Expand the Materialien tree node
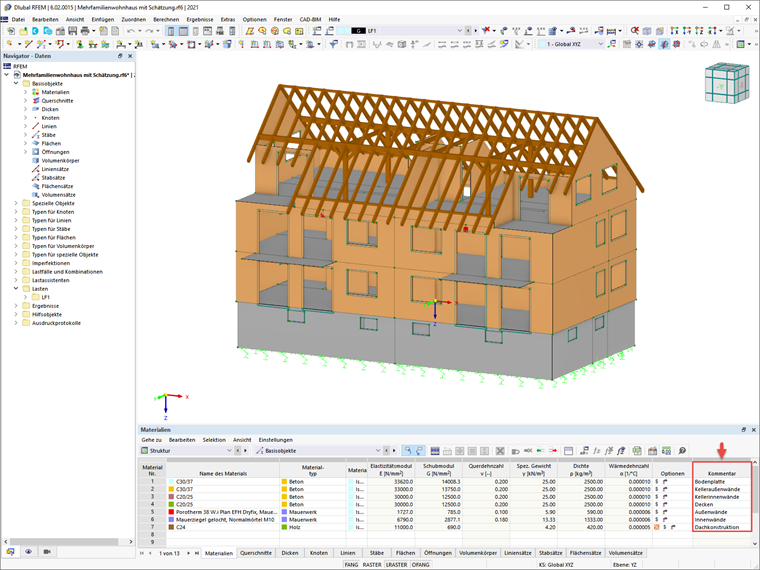This screenshot has width=760, height=570. point(25,92)
